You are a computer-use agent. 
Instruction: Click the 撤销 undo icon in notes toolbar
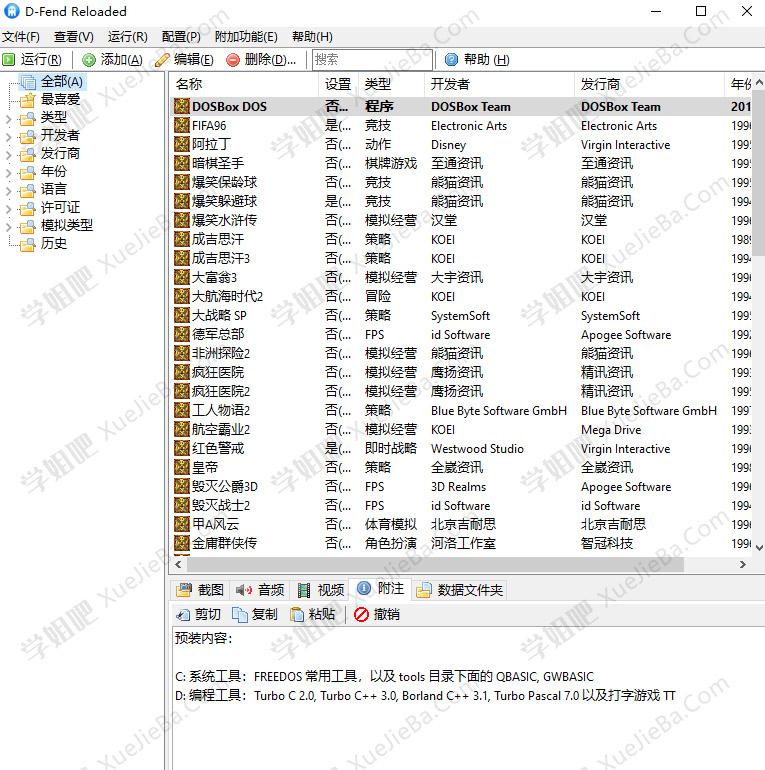361,614
